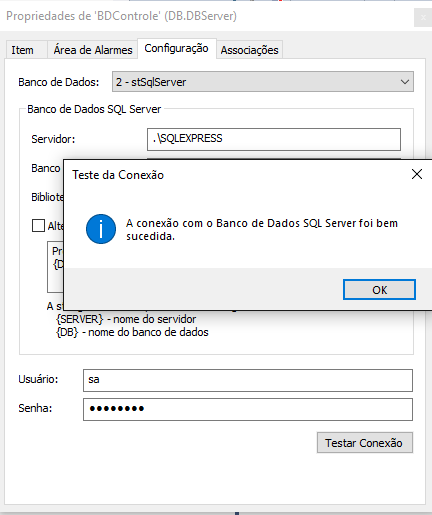Click the Teste da Conexão title bar
Image resolution: width=432 pixels, height=515 pixels.
click(233, 175)
